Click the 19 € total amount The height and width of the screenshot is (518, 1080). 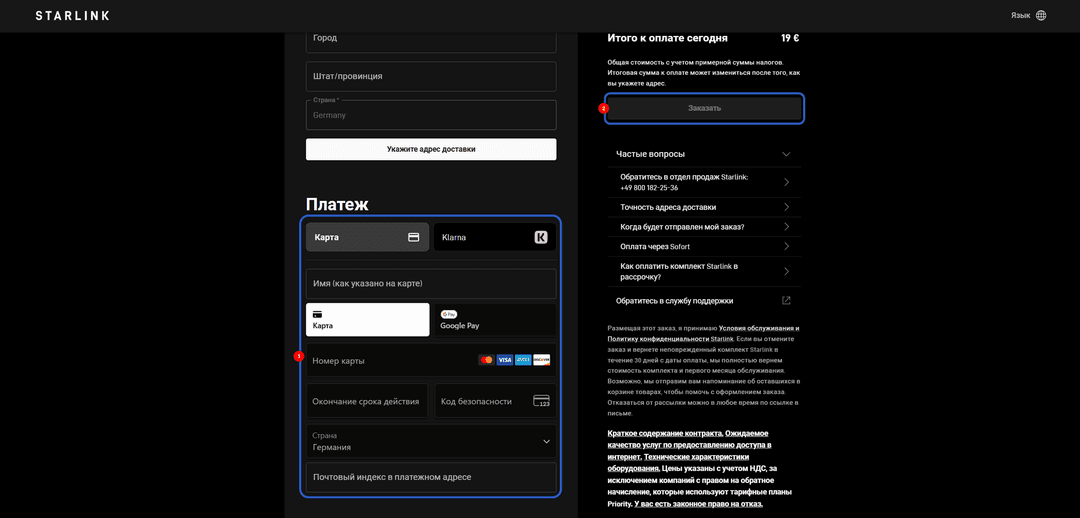tap(790, 39)
